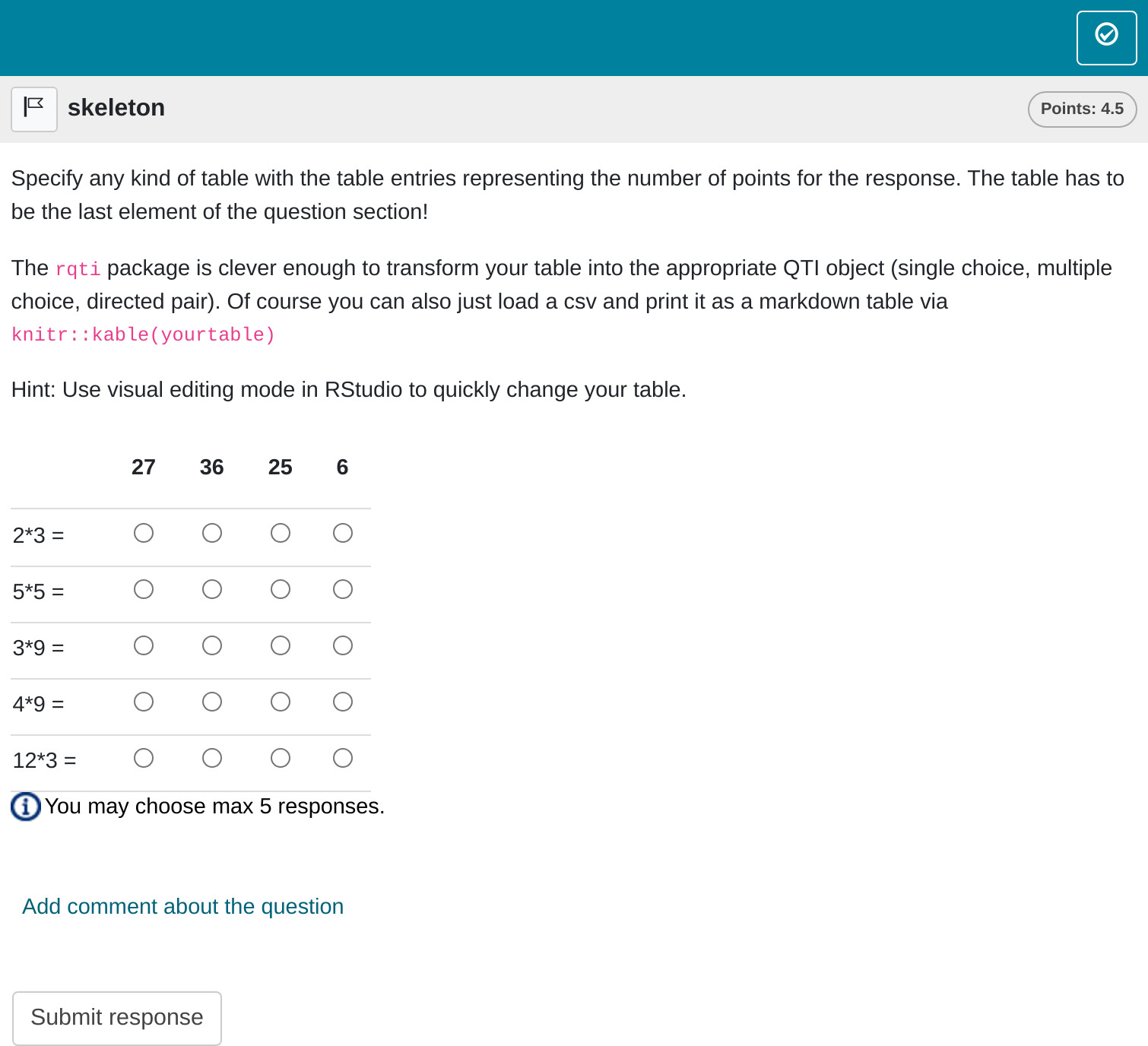The width and height of the screenshot is (1148, 1046).
Task: Flag the skeleton question
Action: [34, 109]
